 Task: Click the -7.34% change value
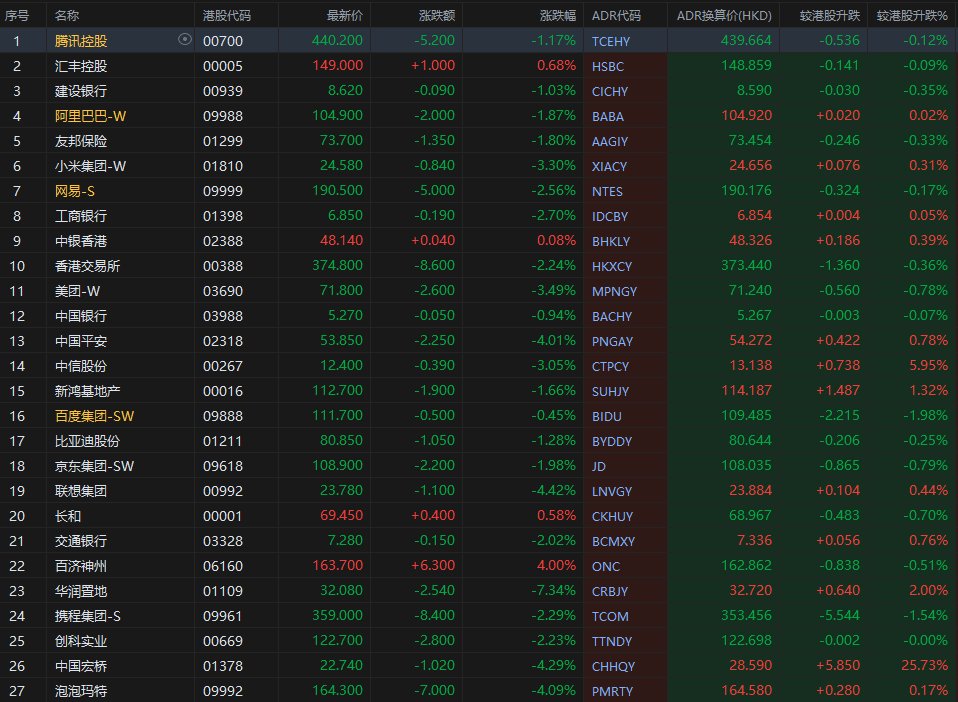point(553,590)
